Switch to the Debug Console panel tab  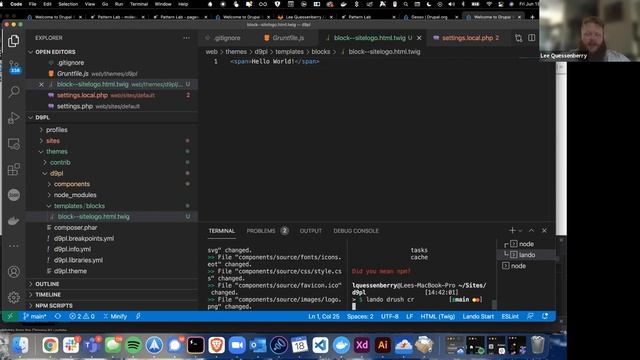click(356, 231)
